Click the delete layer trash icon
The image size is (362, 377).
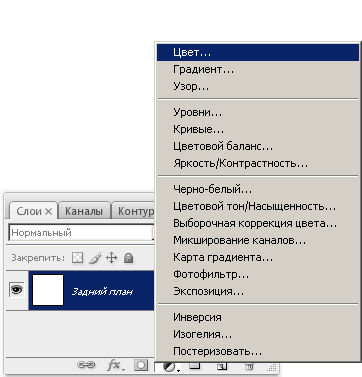click(249, 366)
